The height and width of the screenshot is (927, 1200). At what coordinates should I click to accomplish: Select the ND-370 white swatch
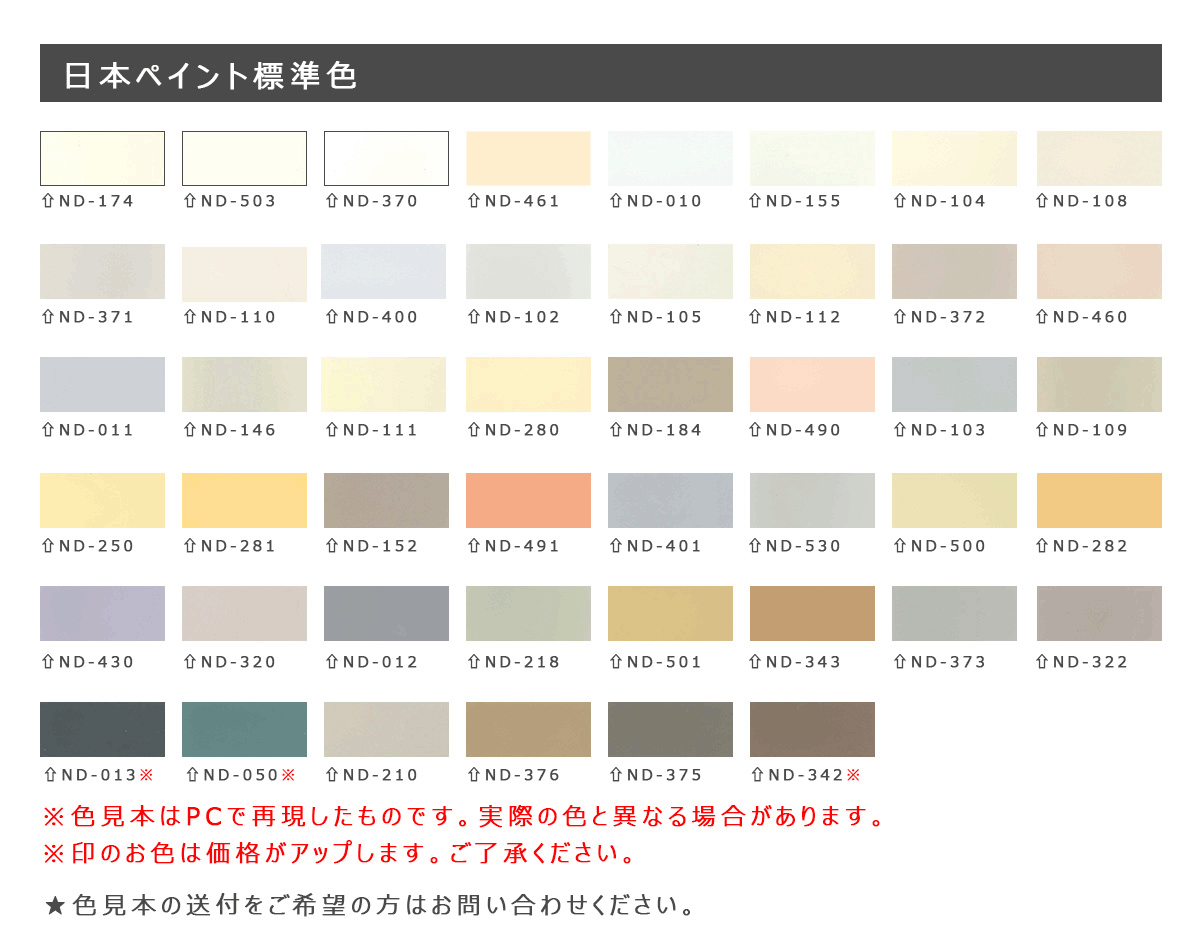(386, 158)
